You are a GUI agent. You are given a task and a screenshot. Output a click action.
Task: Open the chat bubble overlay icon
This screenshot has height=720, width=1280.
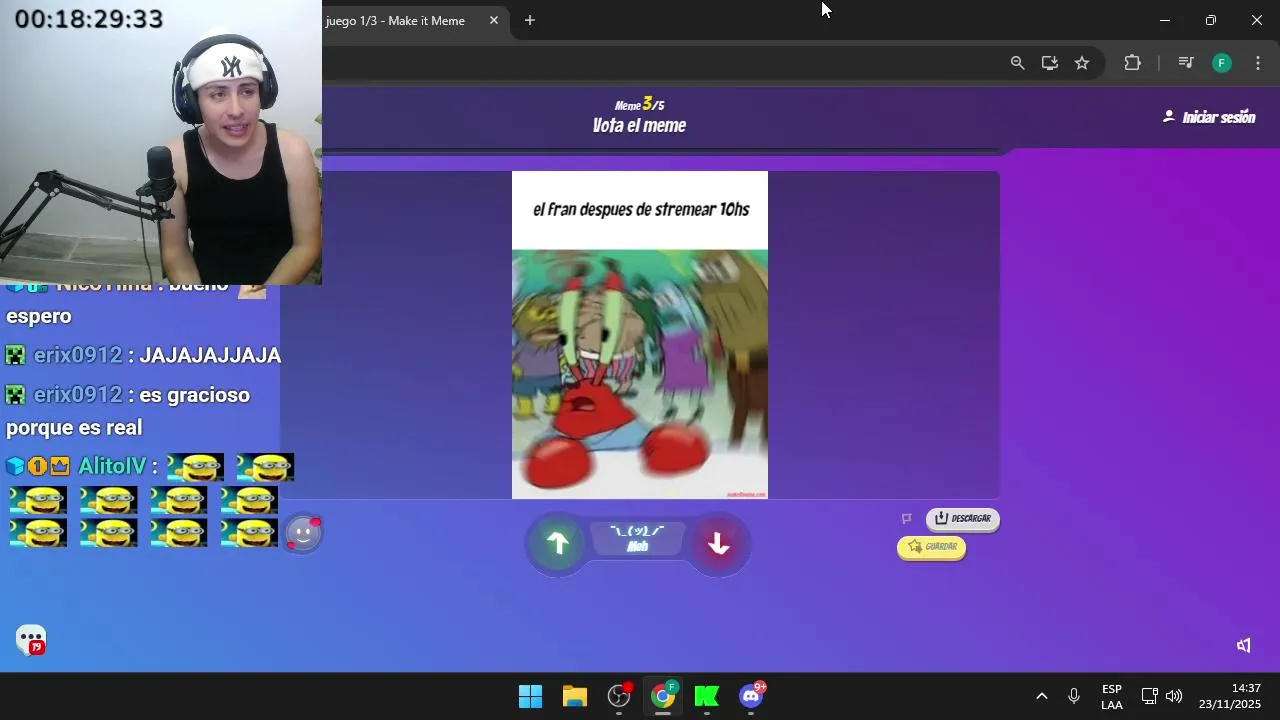click(31, 640)
